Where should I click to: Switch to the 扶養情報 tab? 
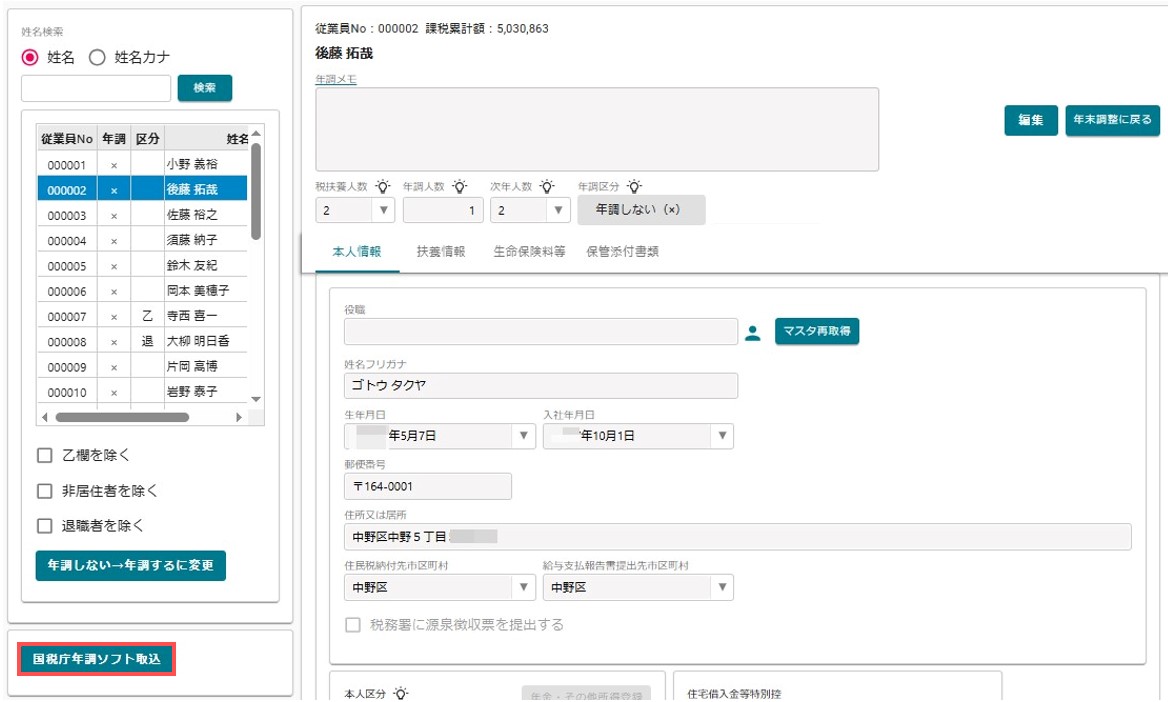[441, 252]
